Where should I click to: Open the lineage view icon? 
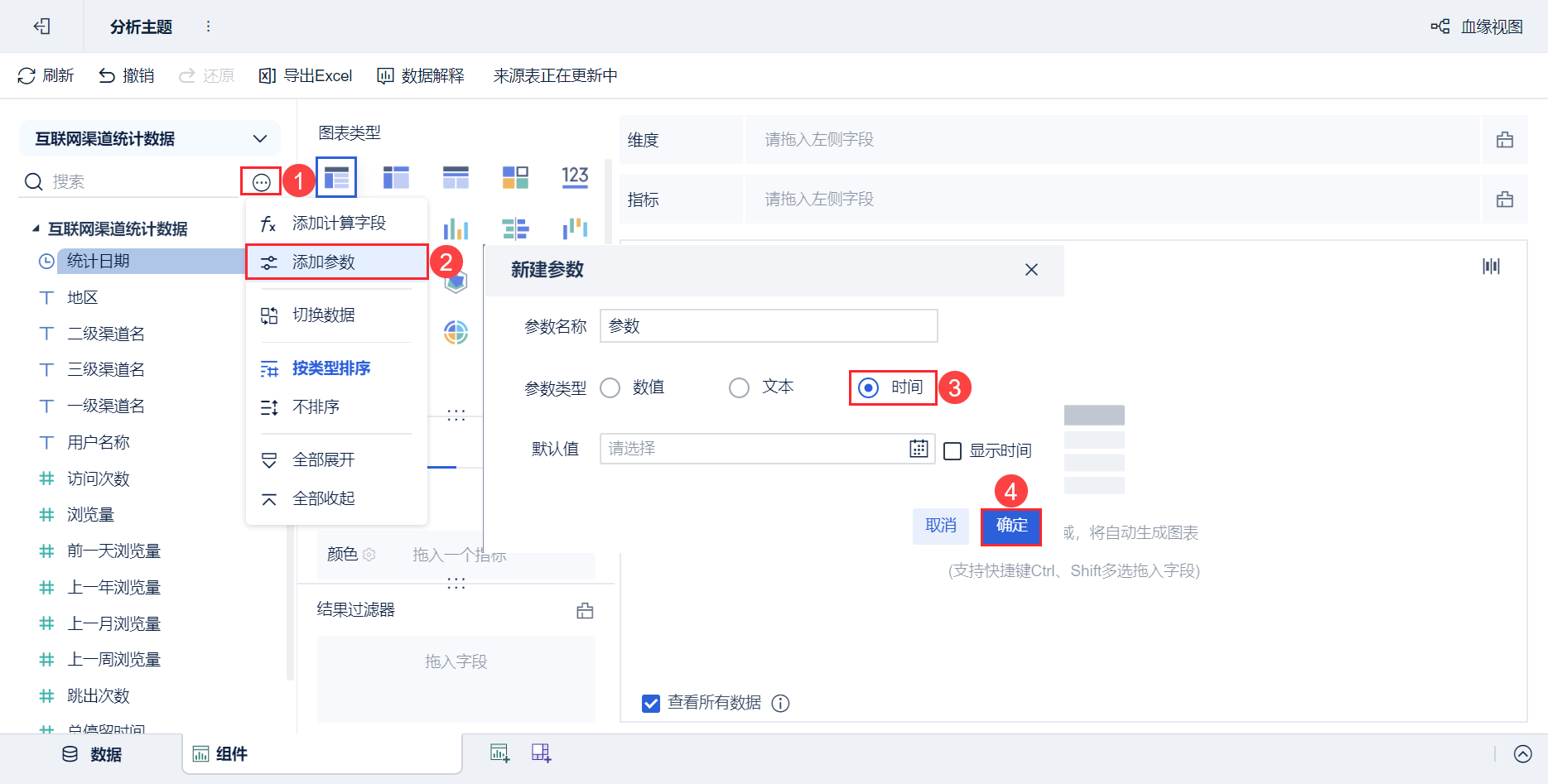[x=1440, y=26]
